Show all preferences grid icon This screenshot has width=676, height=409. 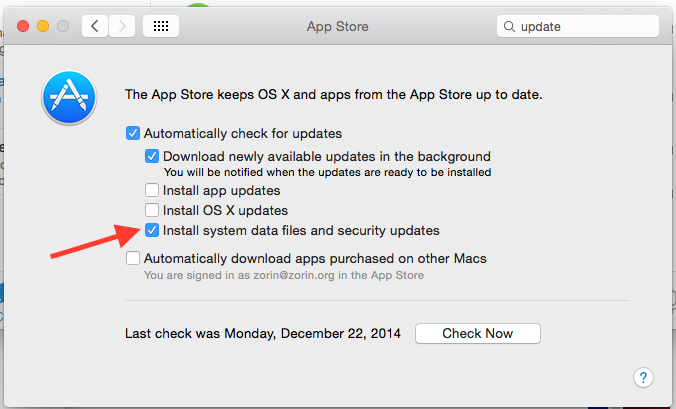[161, 27]
